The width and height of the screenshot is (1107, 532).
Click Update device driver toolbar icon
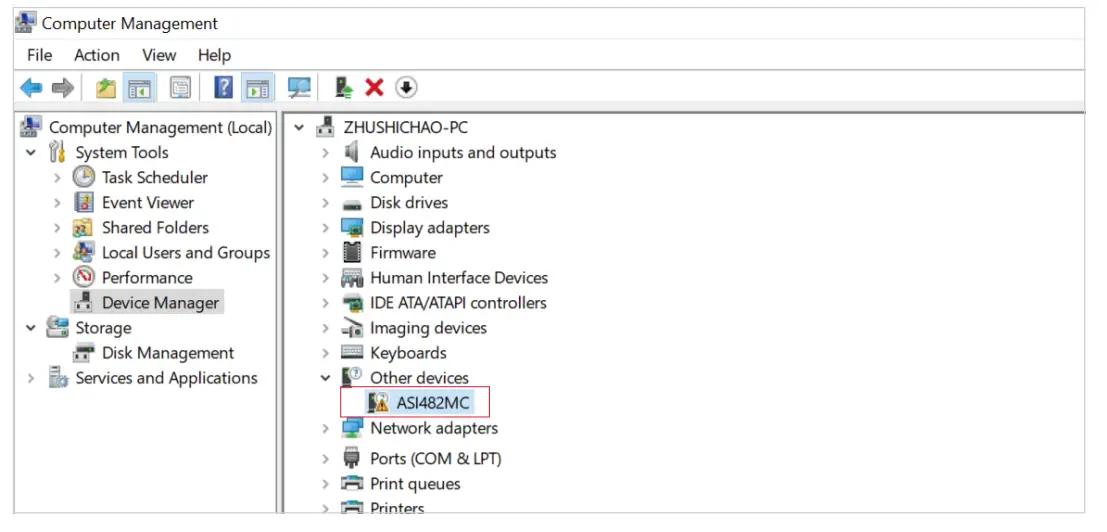[x=344, y=88]
